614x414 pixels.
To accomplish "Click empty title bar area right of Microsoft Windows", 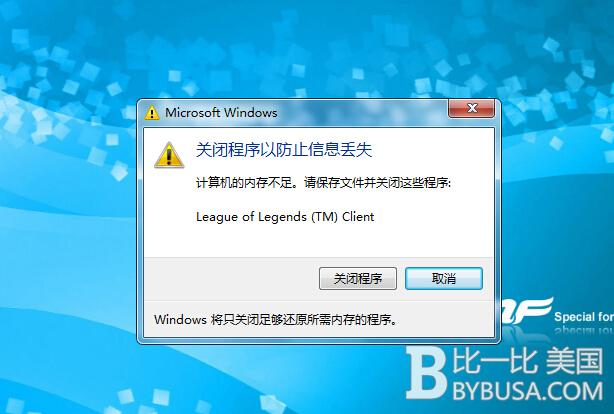I will tap(362, 113).
